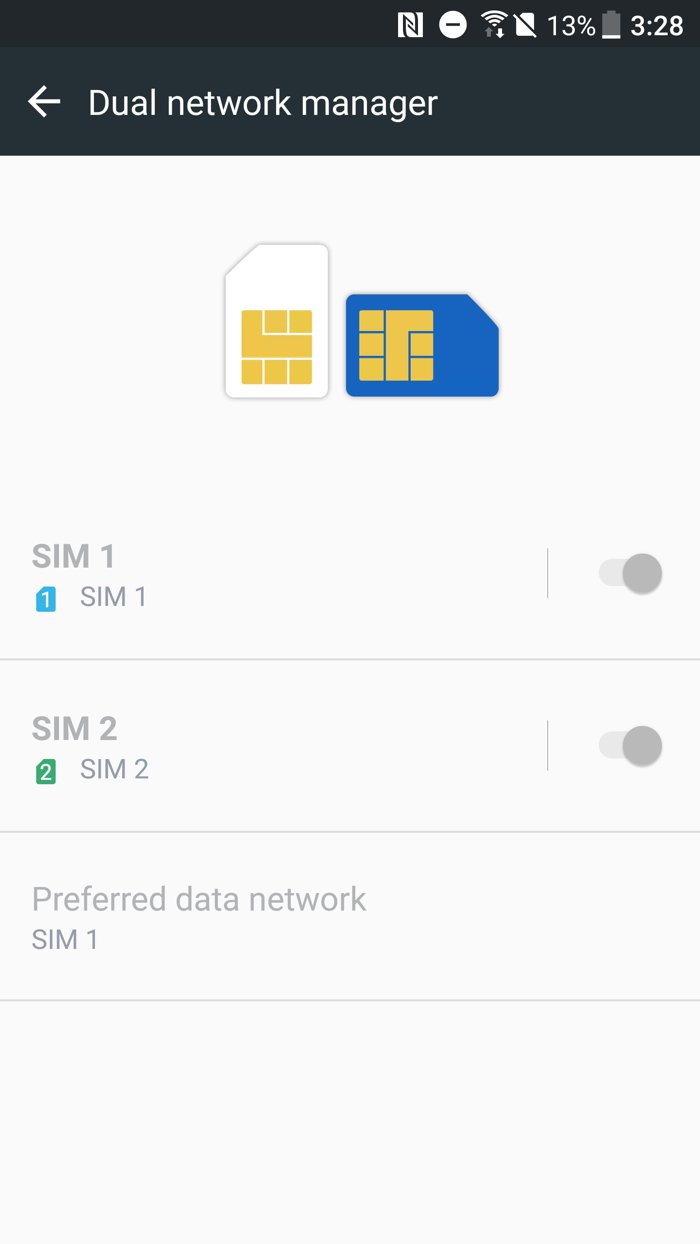
Task: Tap the battery status icon
Action: (x=611, y=25)
